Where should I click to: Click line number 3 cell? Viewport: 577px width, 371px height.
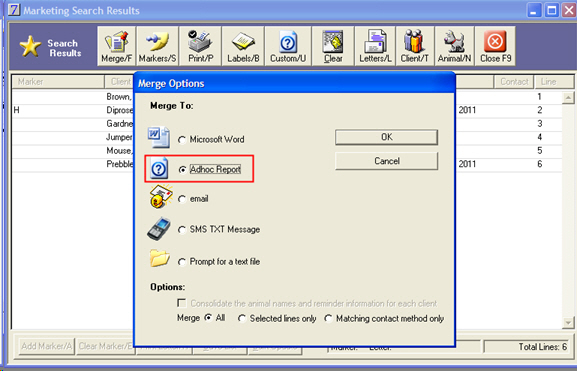[x=539, y=124]
